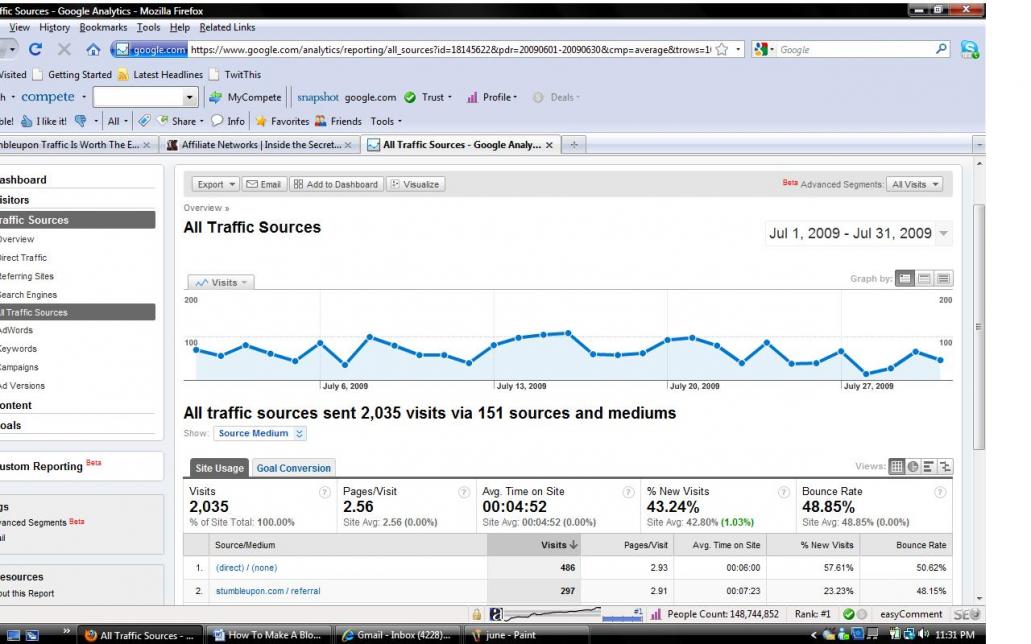
Task: Click the Google search input field
Action: (x=855, y=49)
